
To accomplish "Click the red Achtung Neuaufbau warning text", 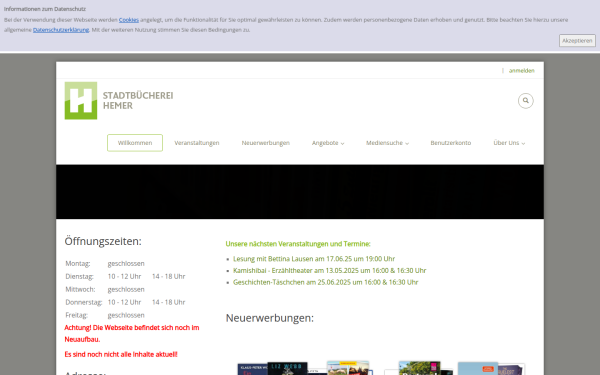I will pyautogui.click(x=132, y=333).
